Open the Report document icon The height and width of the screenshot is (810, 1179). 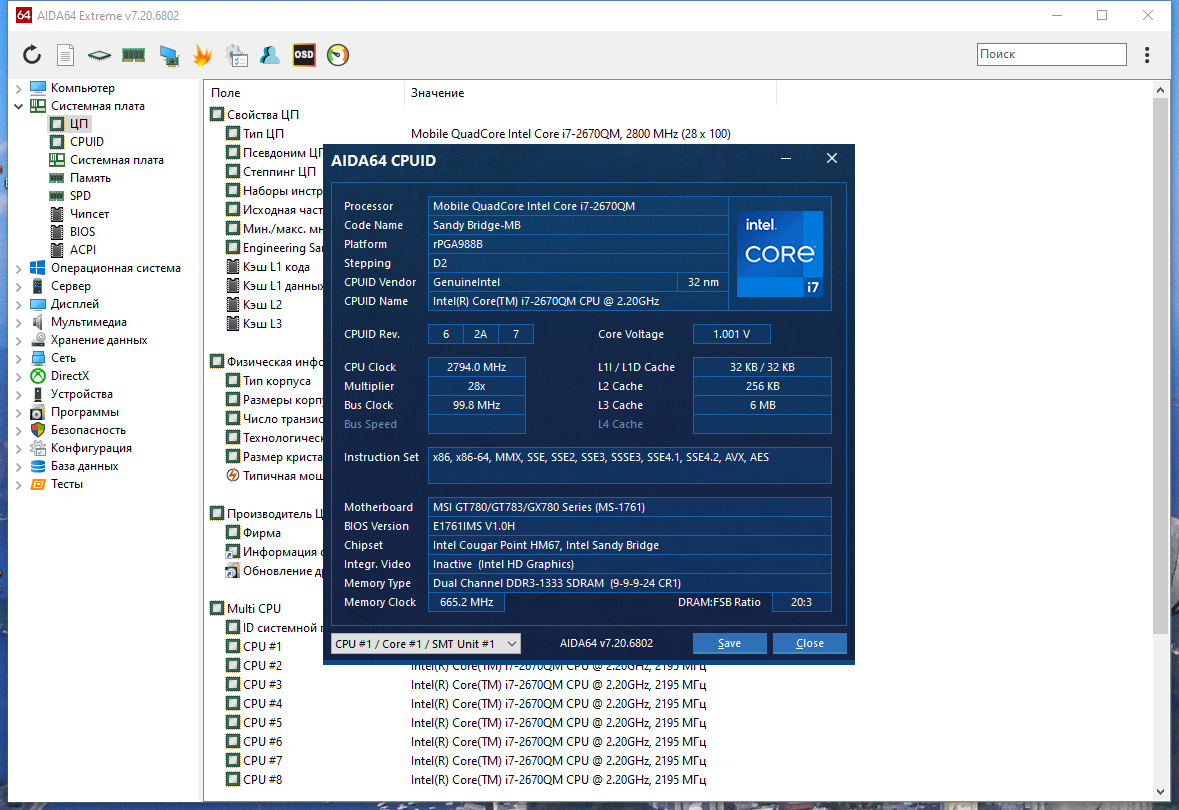click(x=65, y=55)
